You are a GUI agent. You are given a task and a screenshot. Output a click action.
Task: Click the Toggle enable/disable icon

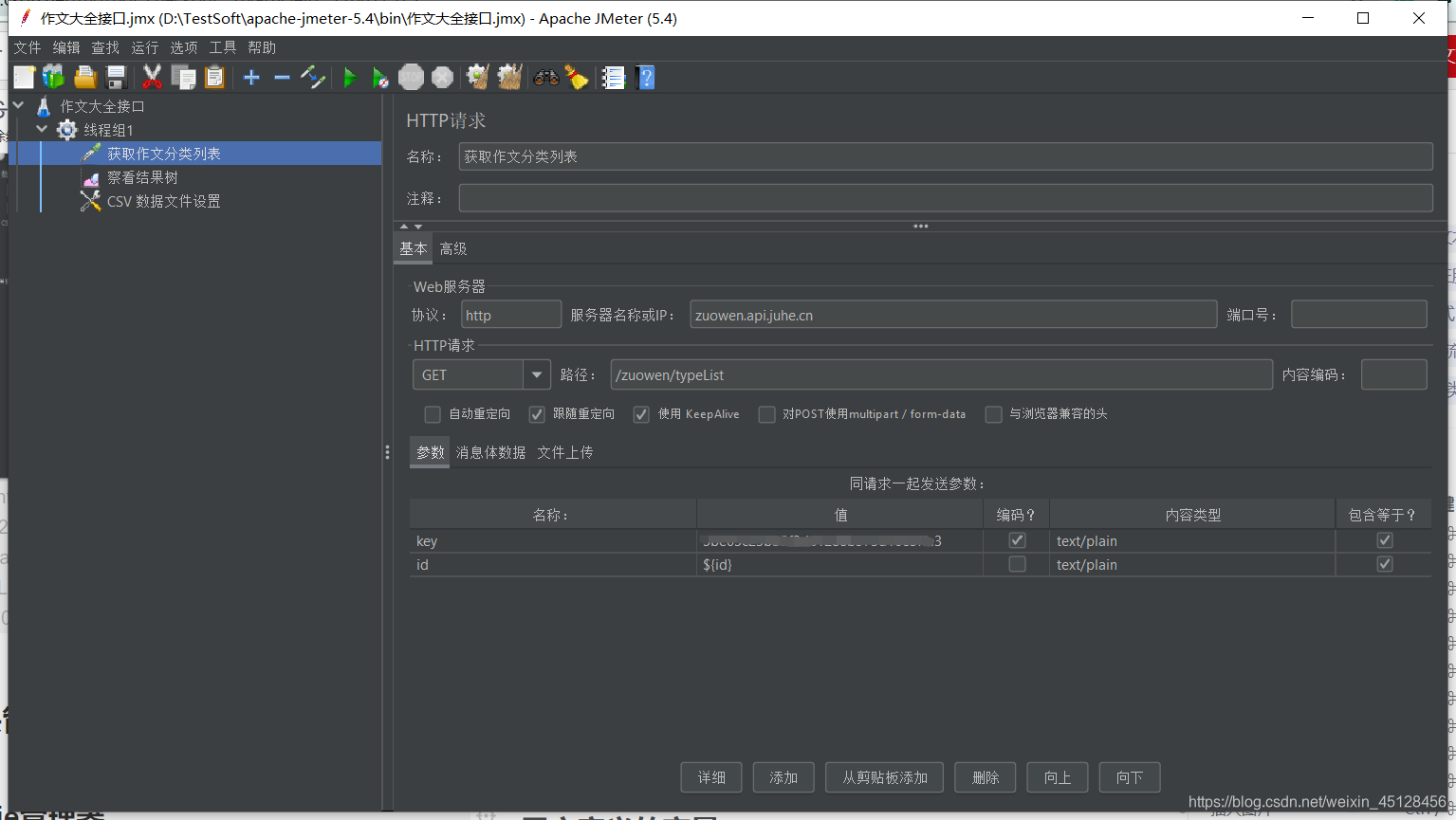(313, 78)
